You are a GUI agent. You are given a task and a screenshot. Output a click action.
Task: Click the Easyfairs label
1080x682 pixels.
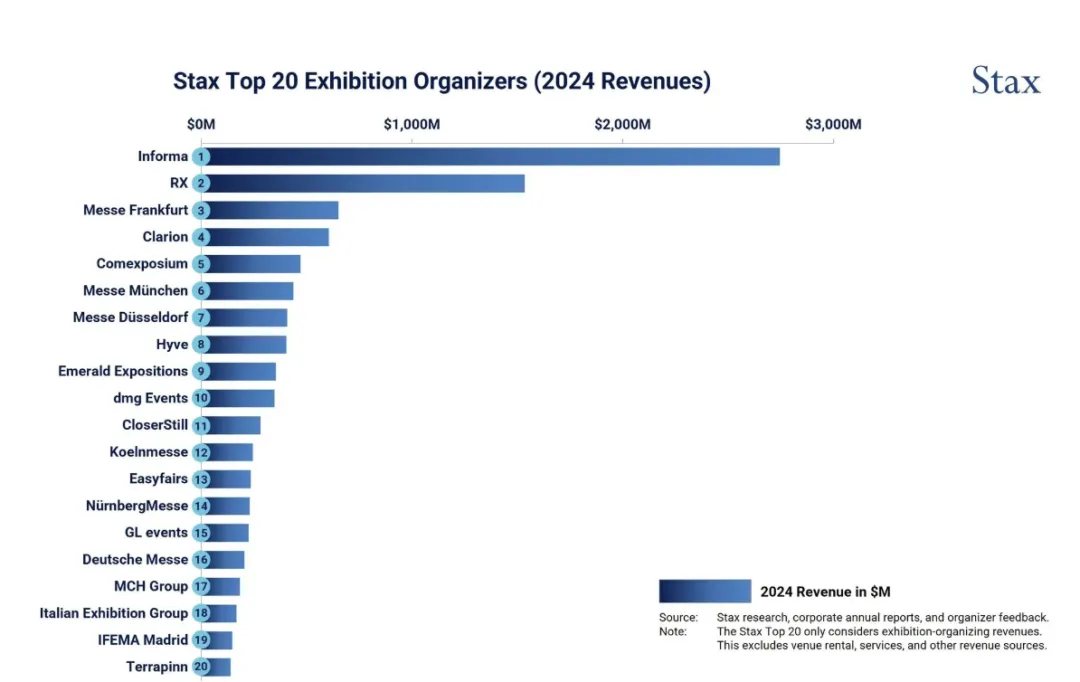point(158,479)
